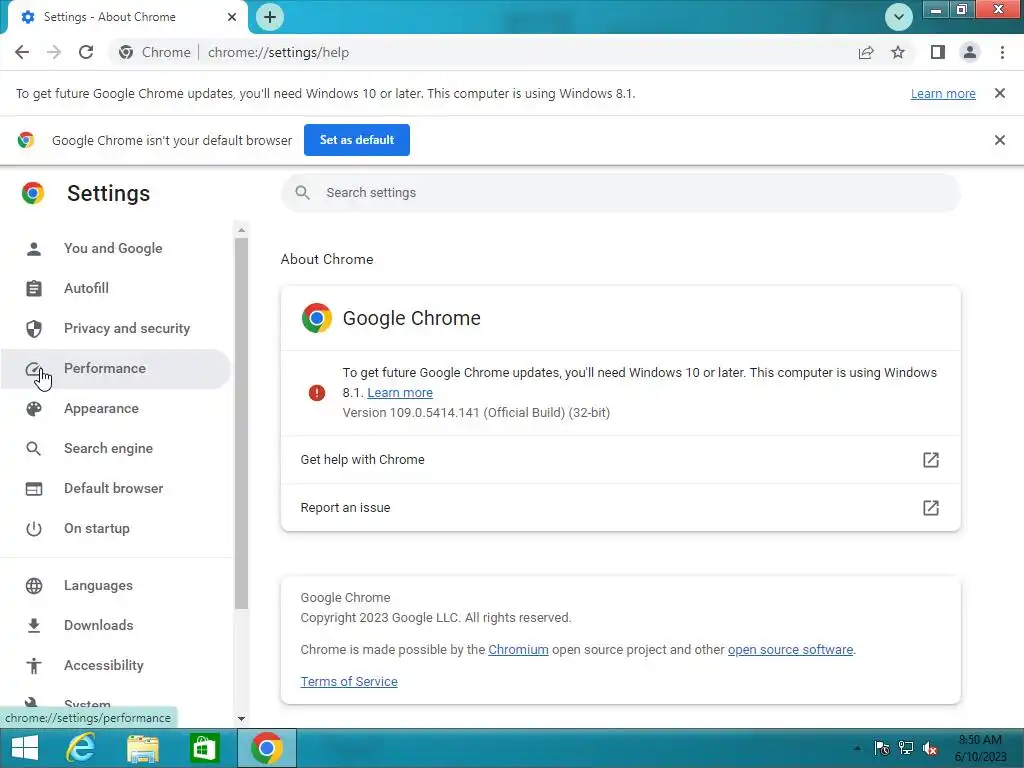Click Learn more in the top infobar
Image resolution: width=1024 pixels, height=768 pixels.
pyautogui.click(x=943, y=93)
